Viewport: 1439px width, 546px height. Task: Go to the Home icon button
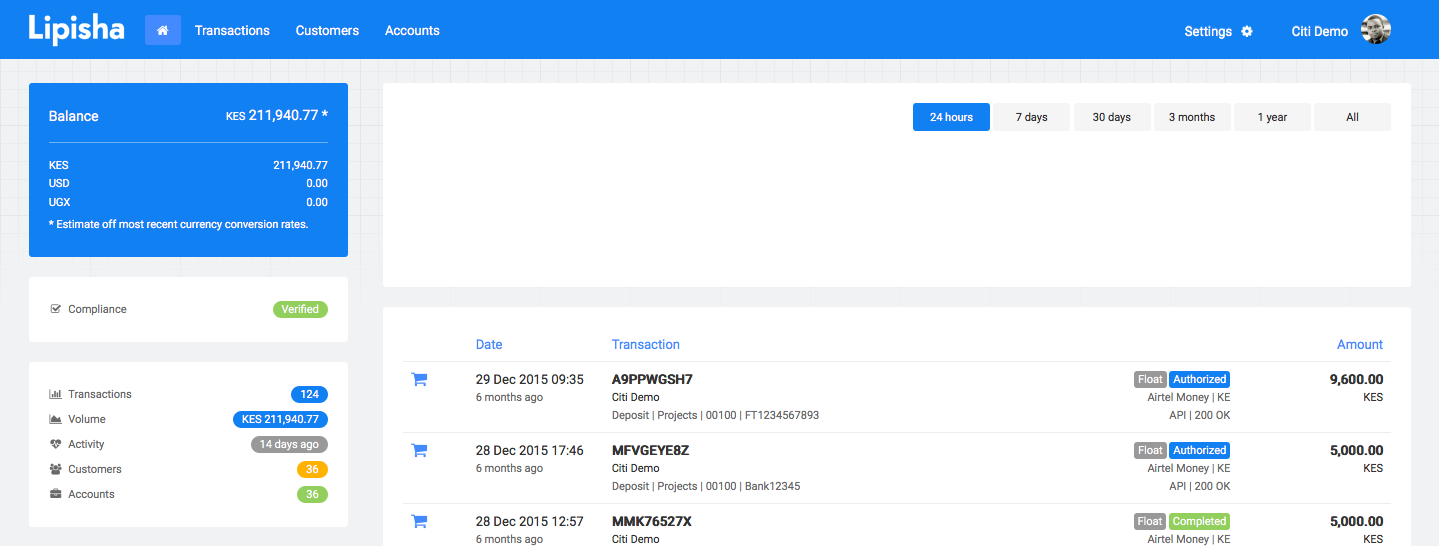[x=162, y=30]
